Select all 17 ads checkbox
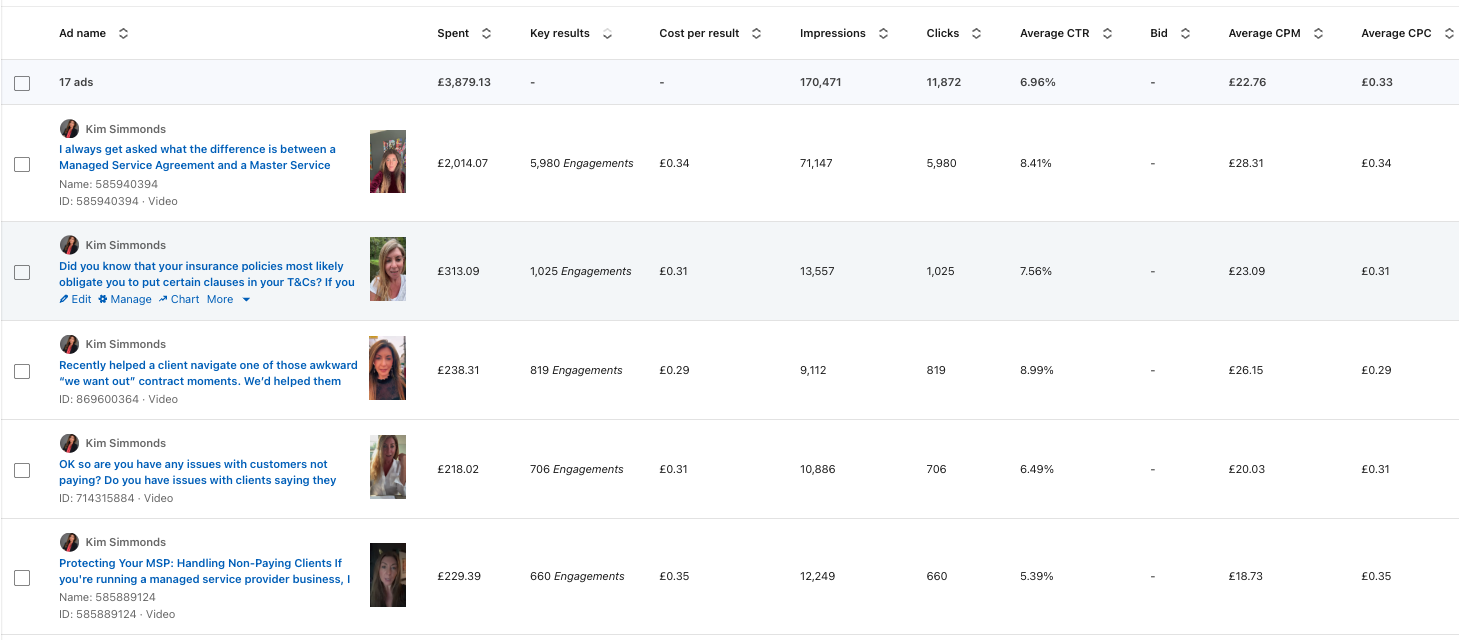The image size is (1459, 640). click(x=22, y=83)
